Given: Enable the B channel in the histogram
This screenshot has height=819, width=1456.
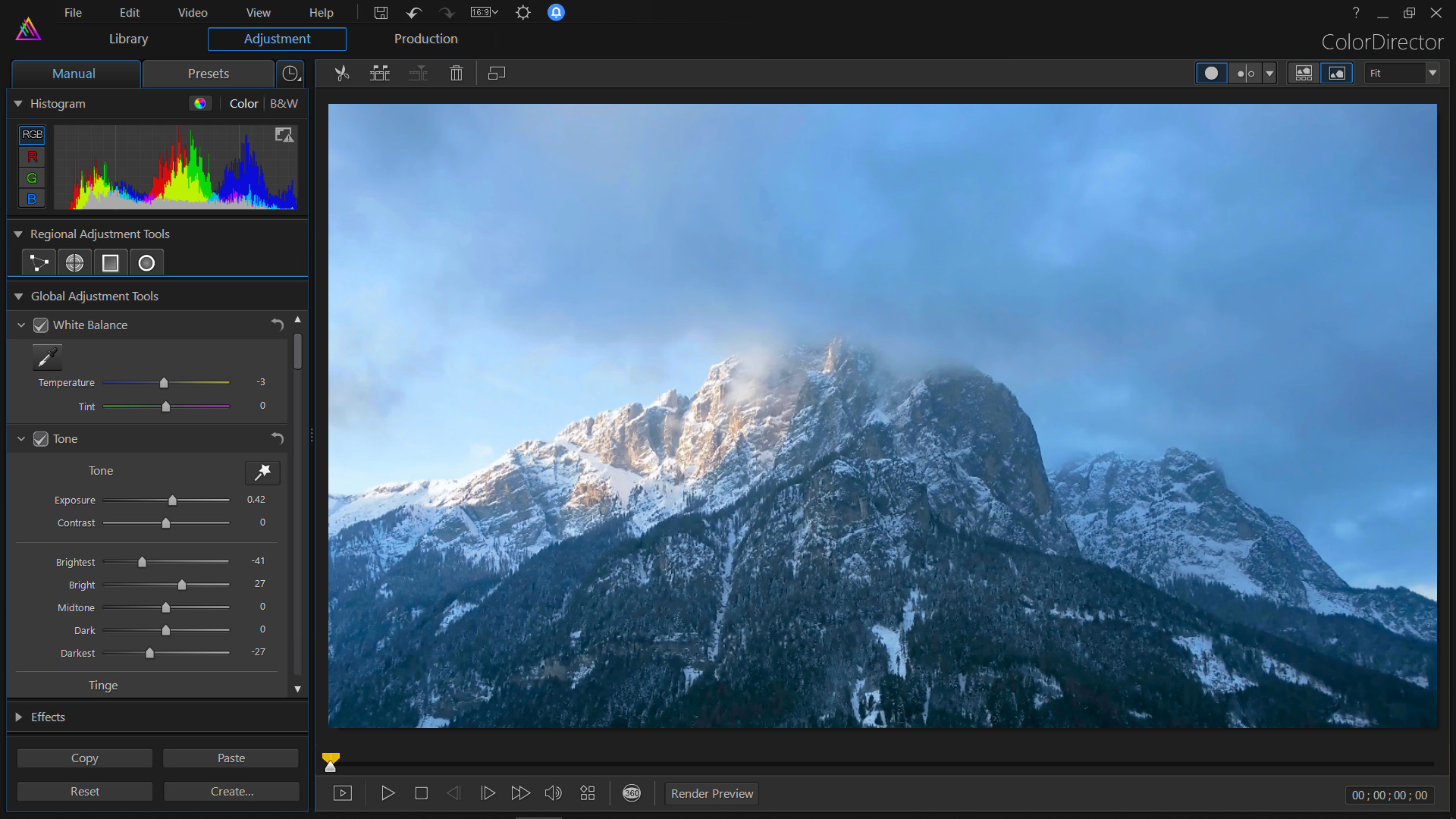Looking at the screenshot, I should coord(32,199).
